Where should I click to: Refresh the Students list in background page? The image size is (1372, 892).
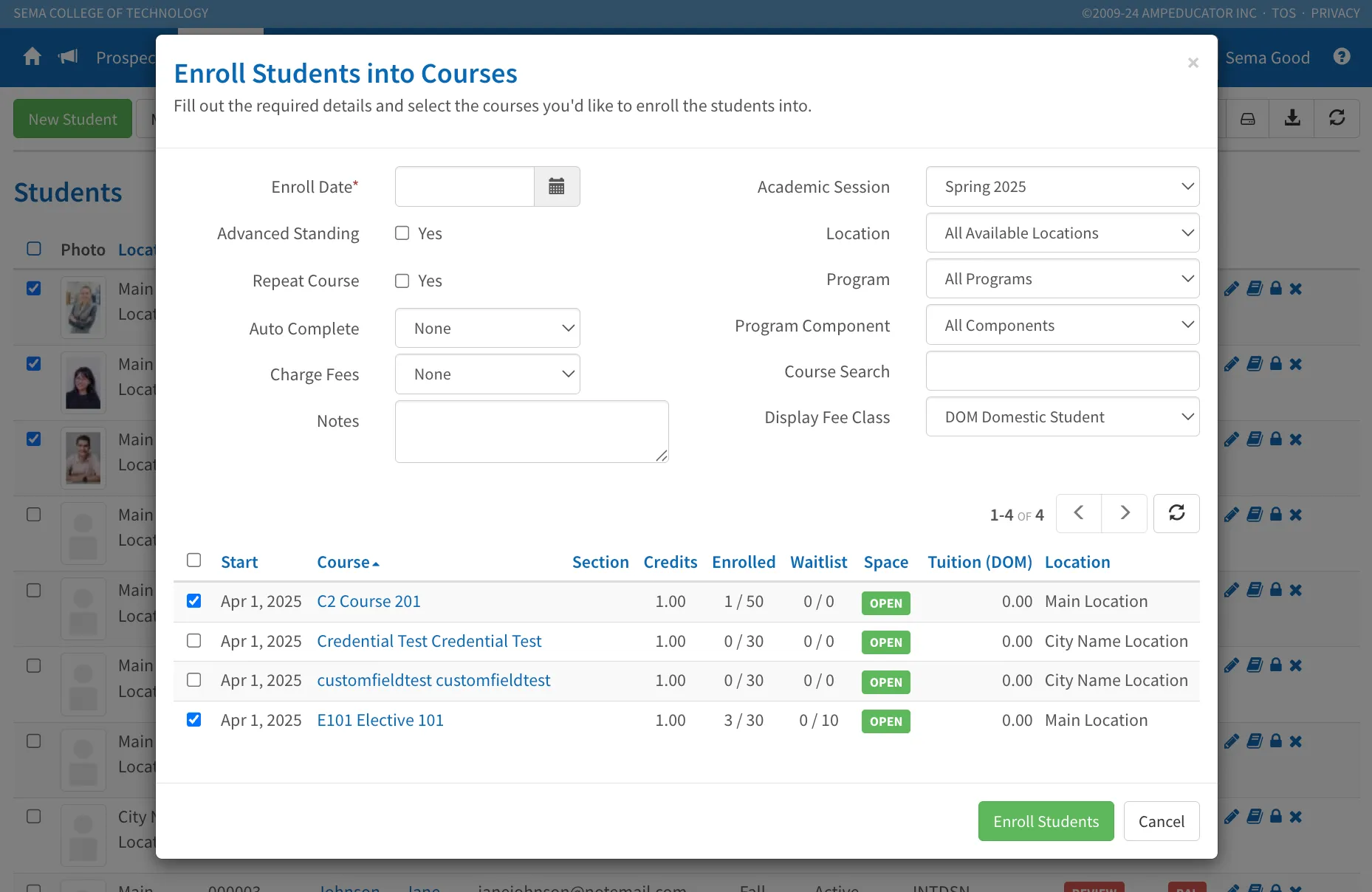[1337, 118]
